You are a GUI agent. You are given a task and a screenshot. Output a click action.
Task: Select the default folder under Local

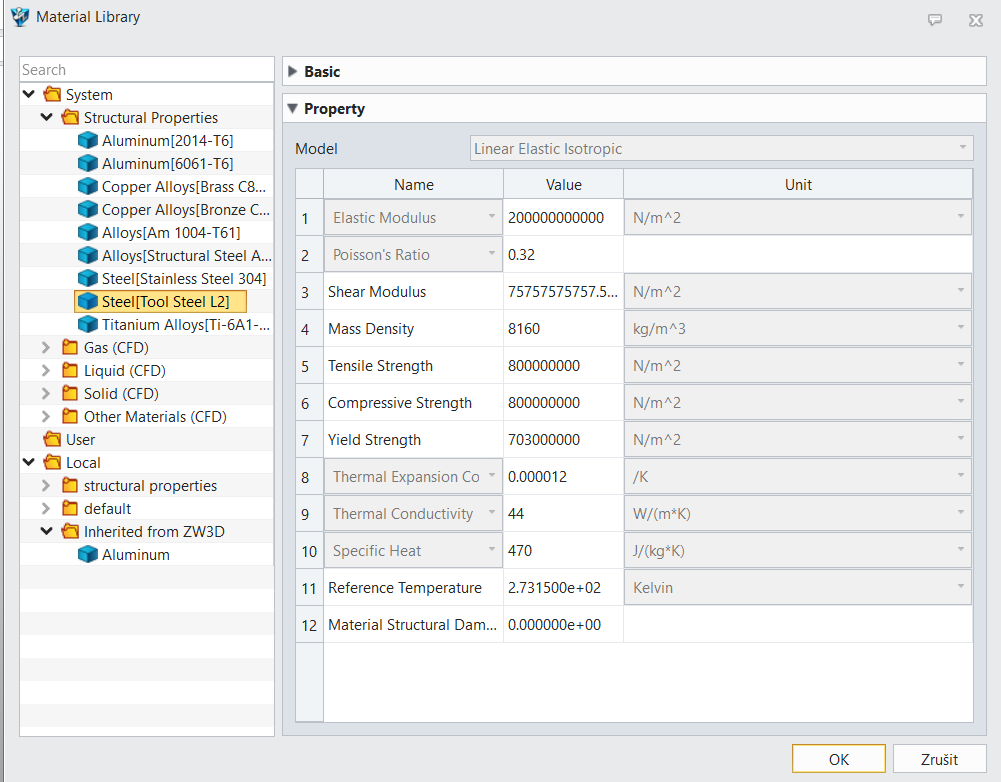click(x=107, y=509)
